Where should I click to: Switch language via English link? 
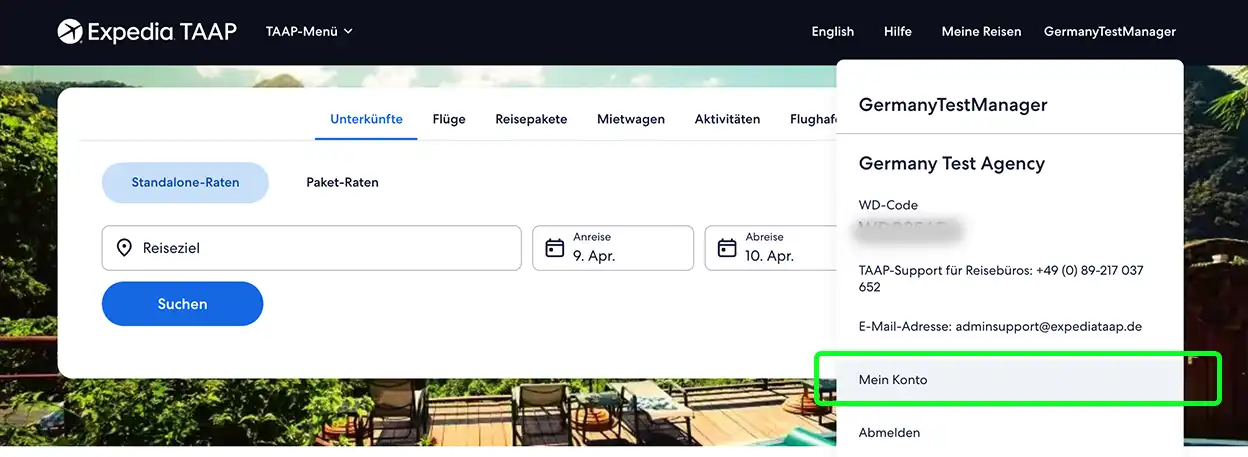(832, 31)
